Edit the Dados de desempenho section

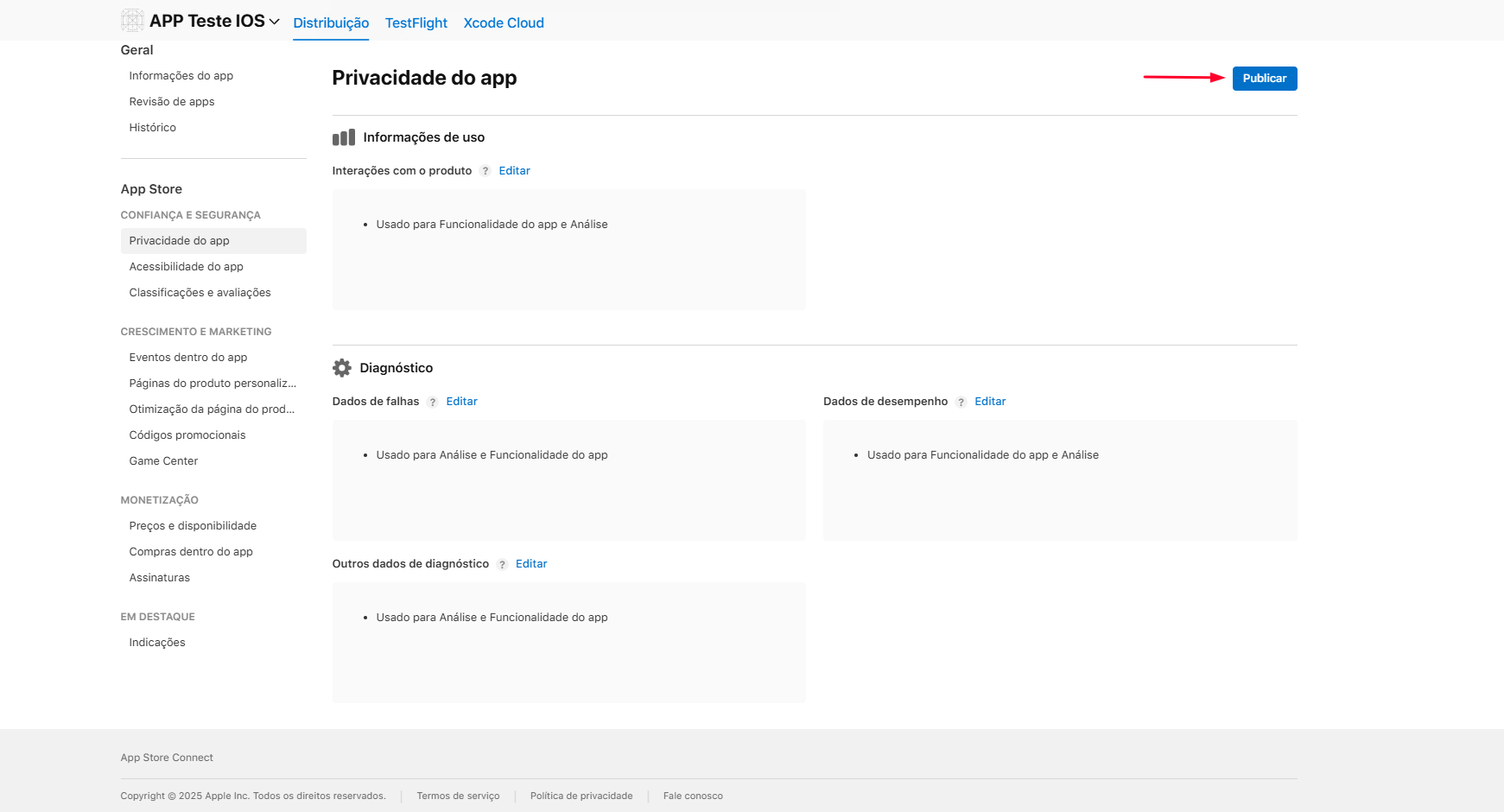(990, 402)
